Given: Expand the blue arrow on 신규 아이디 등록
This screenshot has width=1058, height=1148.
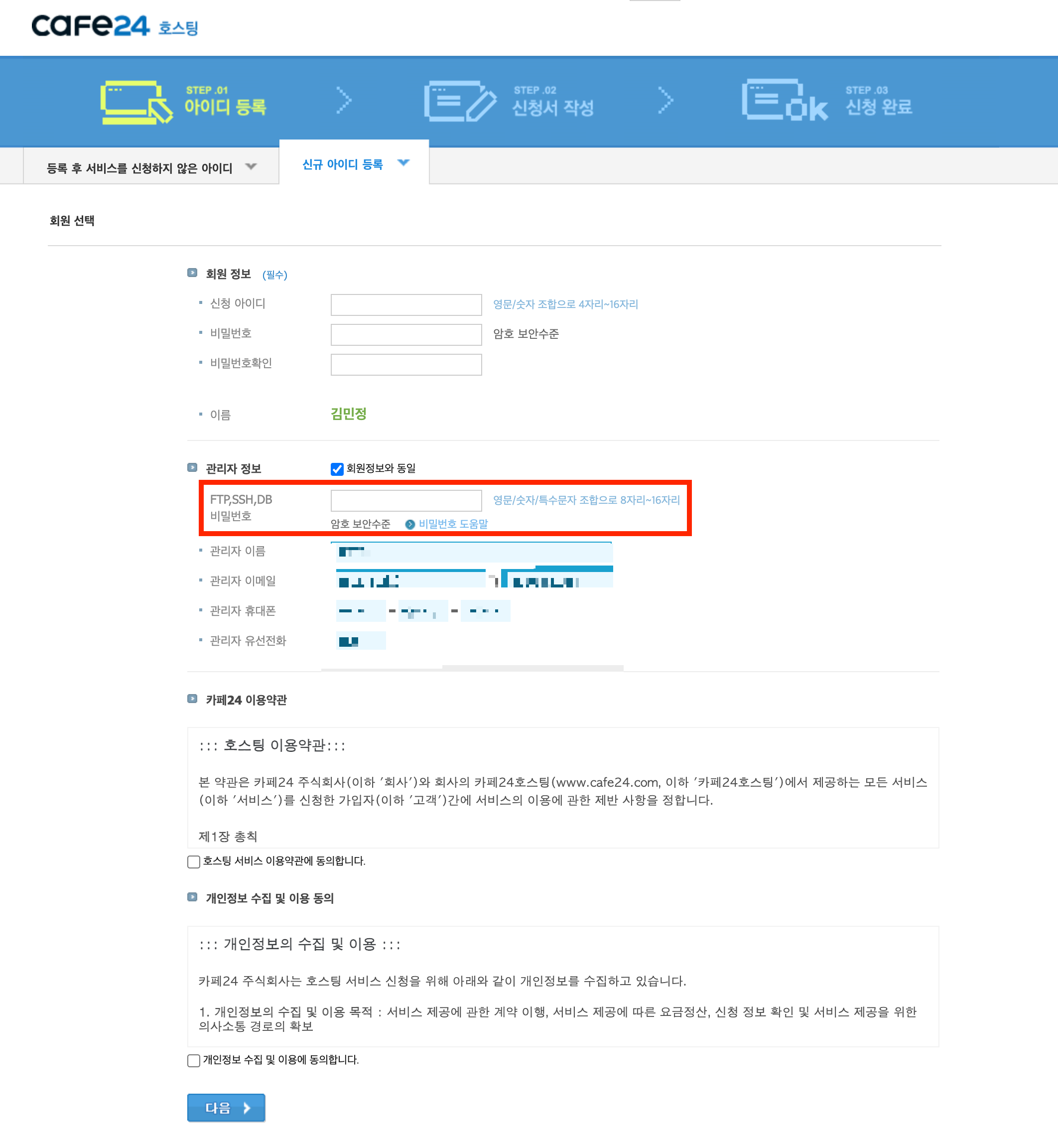Looking at the screenshot, I should point(403,163).
